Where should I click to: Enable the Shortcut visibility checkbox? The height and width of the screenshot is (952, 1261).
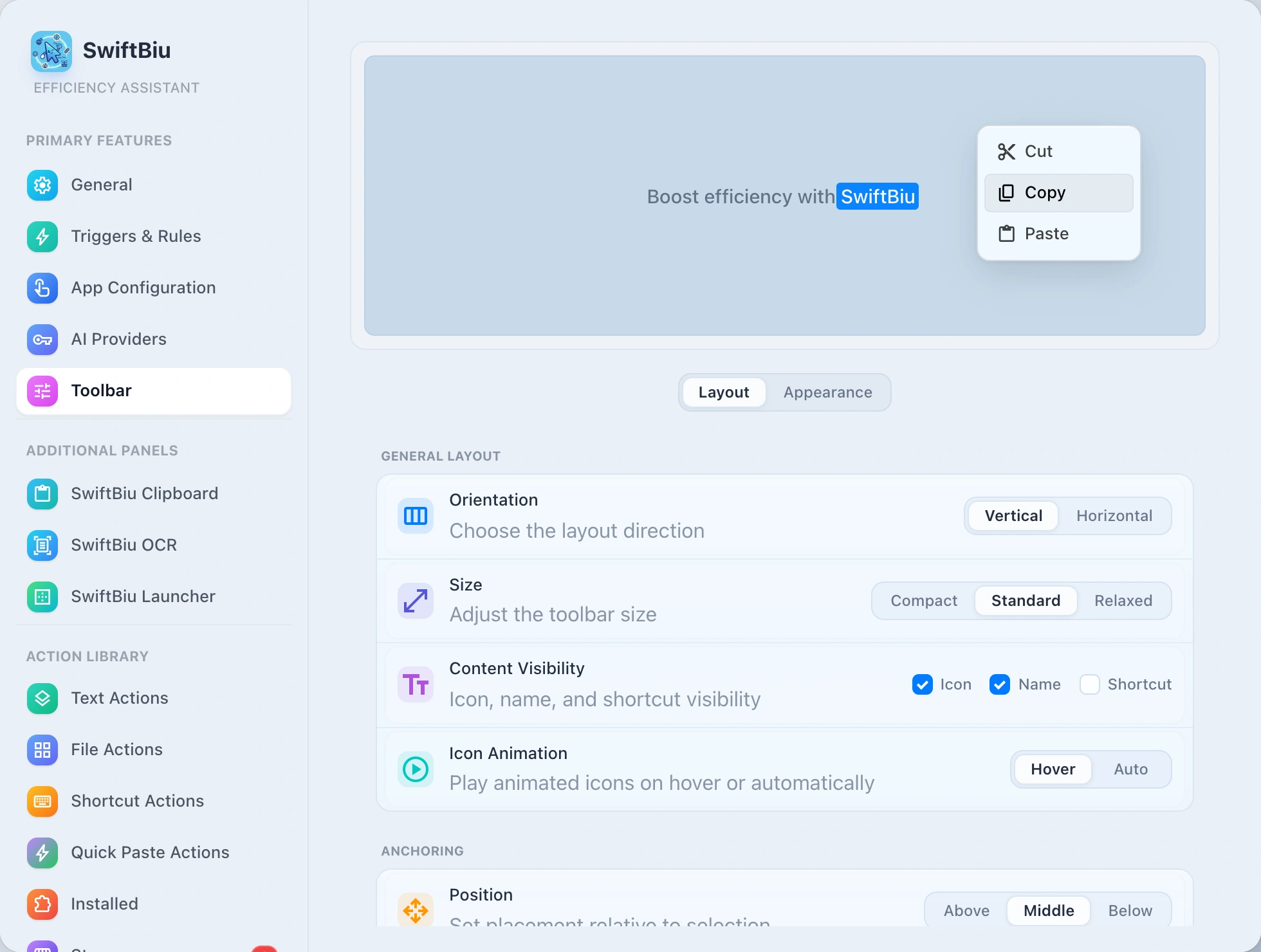(1090, 684)
